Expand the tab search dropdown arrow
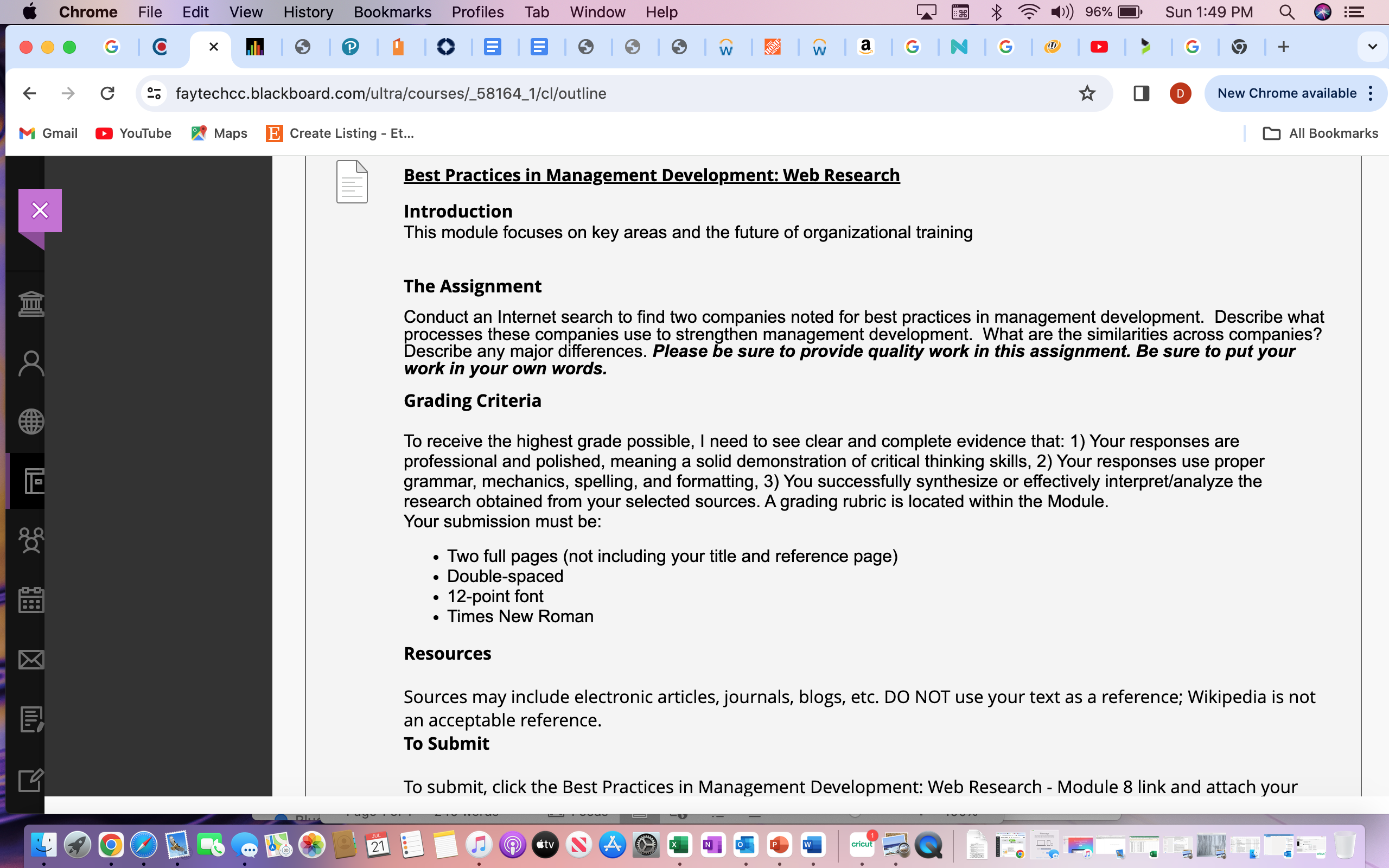 tap(1372, 47)
